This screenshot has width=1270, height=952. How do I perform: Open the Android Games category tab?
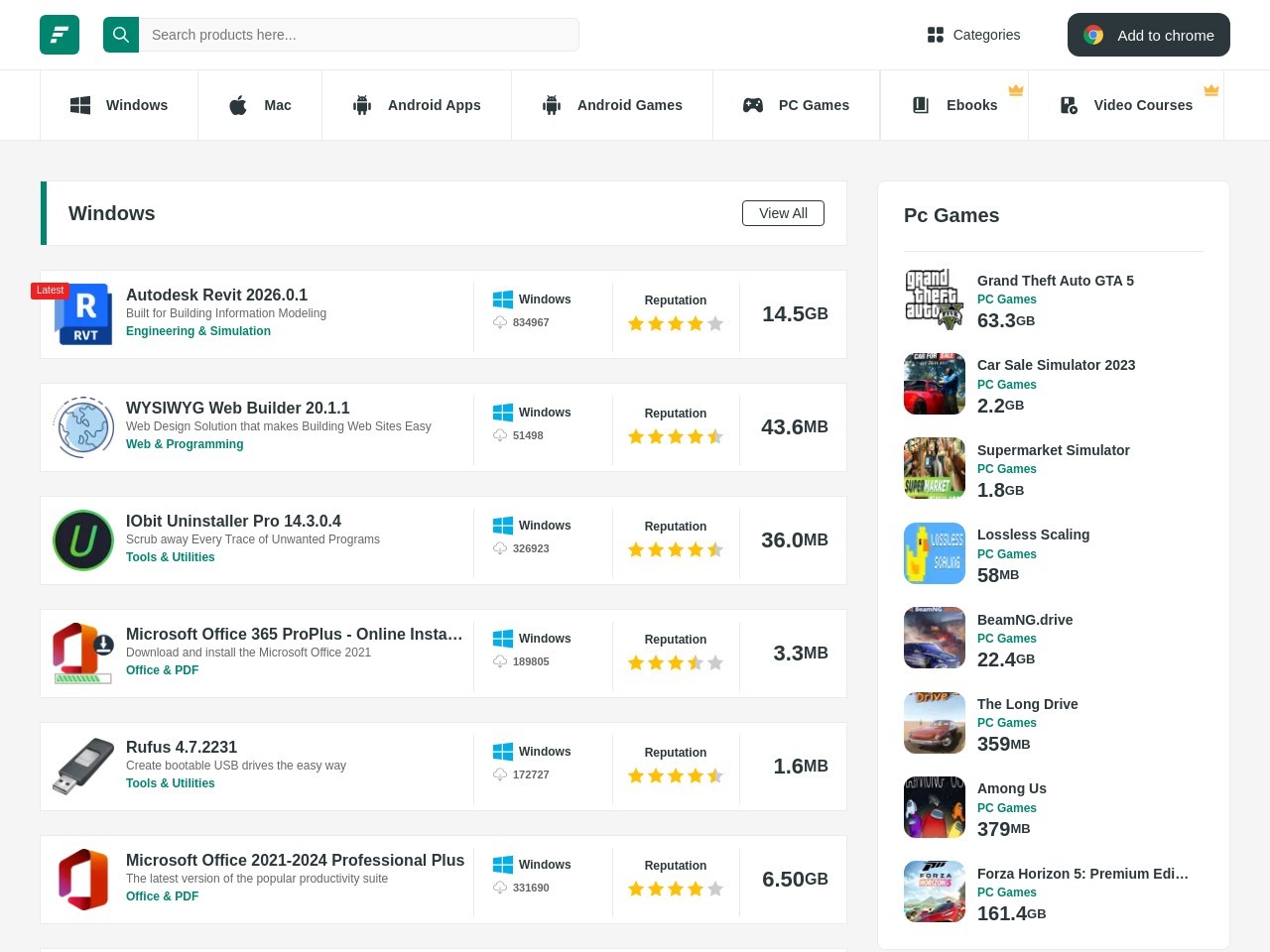tap(612, 105)
